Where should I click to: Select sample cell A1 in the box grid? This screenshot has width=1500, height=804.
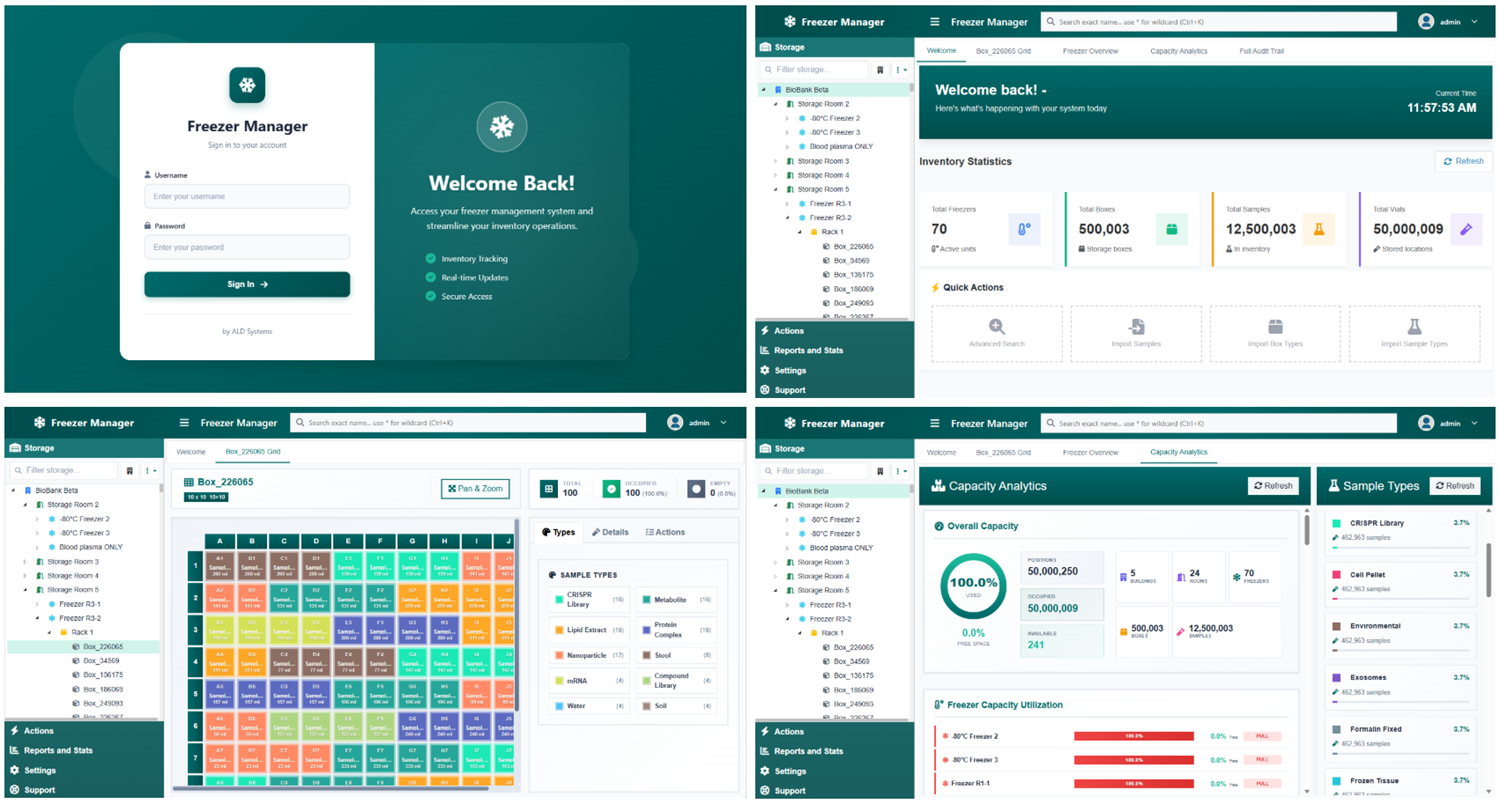pos(219,567)
